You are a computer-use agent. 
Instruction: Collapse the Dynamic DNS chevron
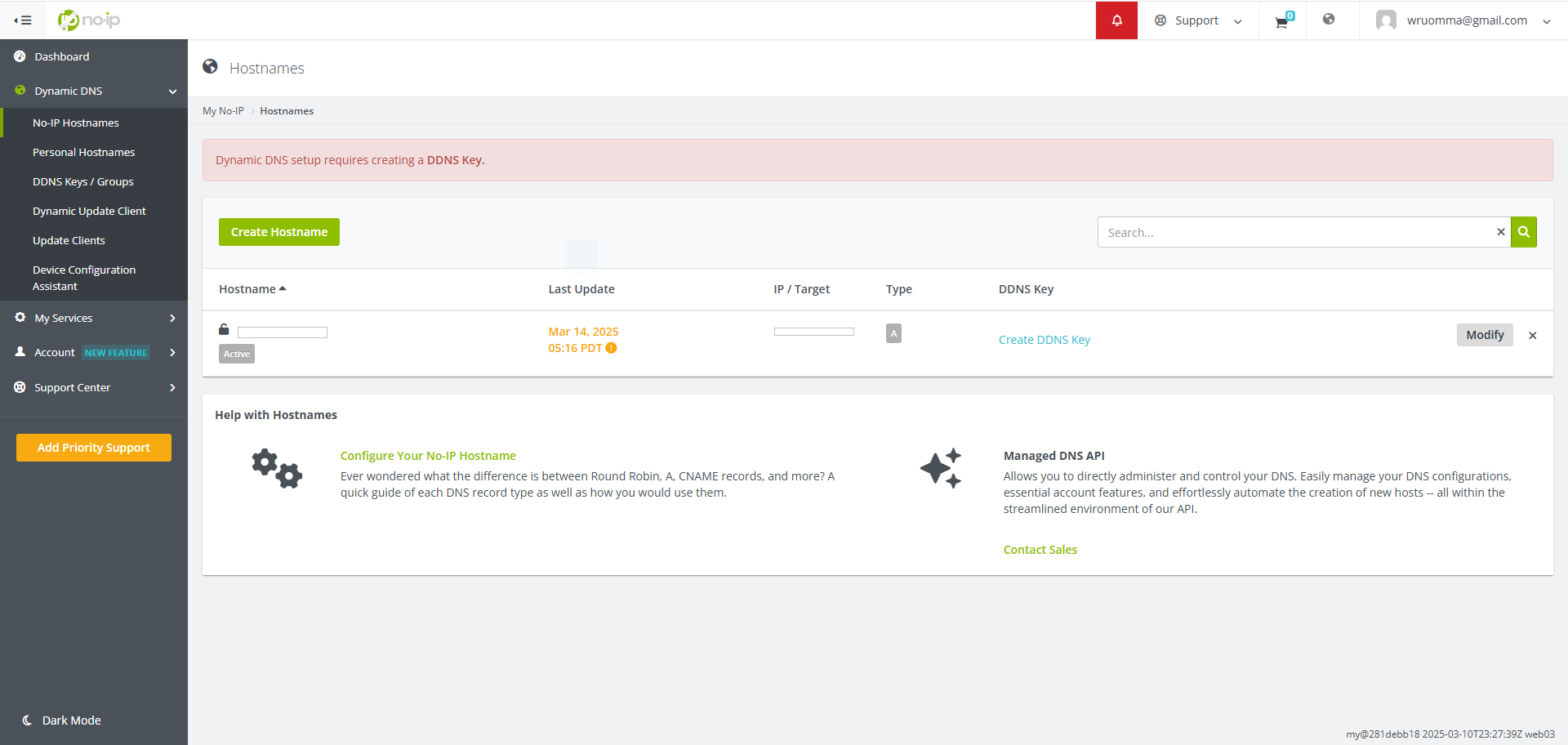click(172, 91)
